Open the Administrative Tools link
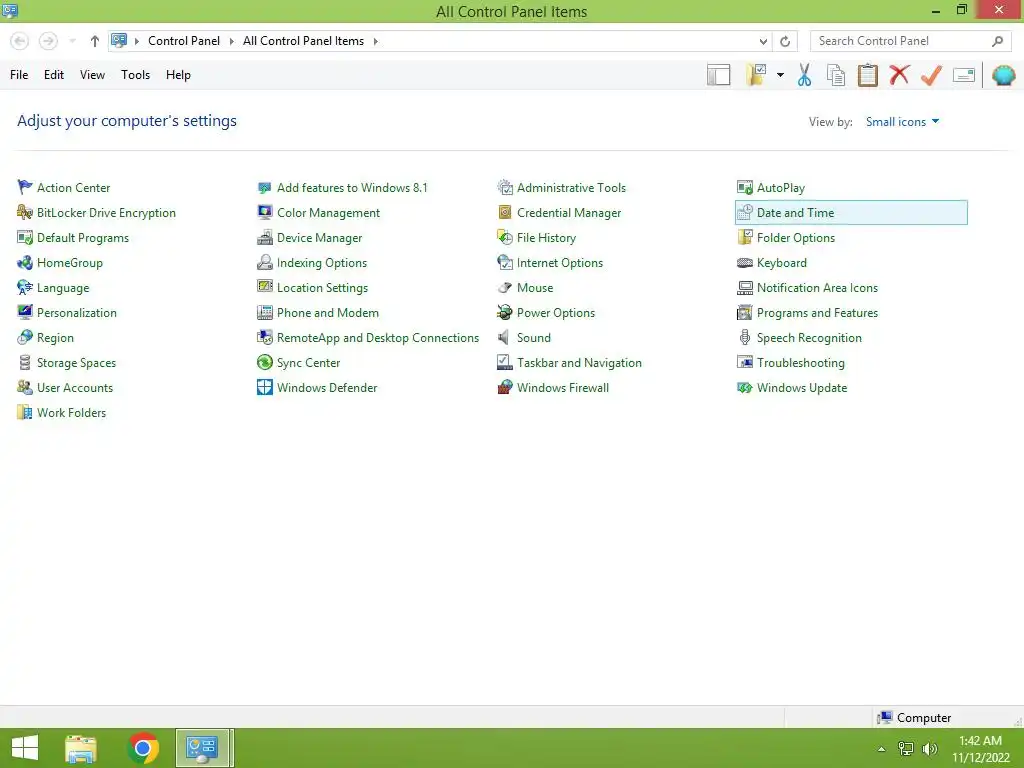Image resolution: width=1024 pixels, height=768 pixels. 571,187
